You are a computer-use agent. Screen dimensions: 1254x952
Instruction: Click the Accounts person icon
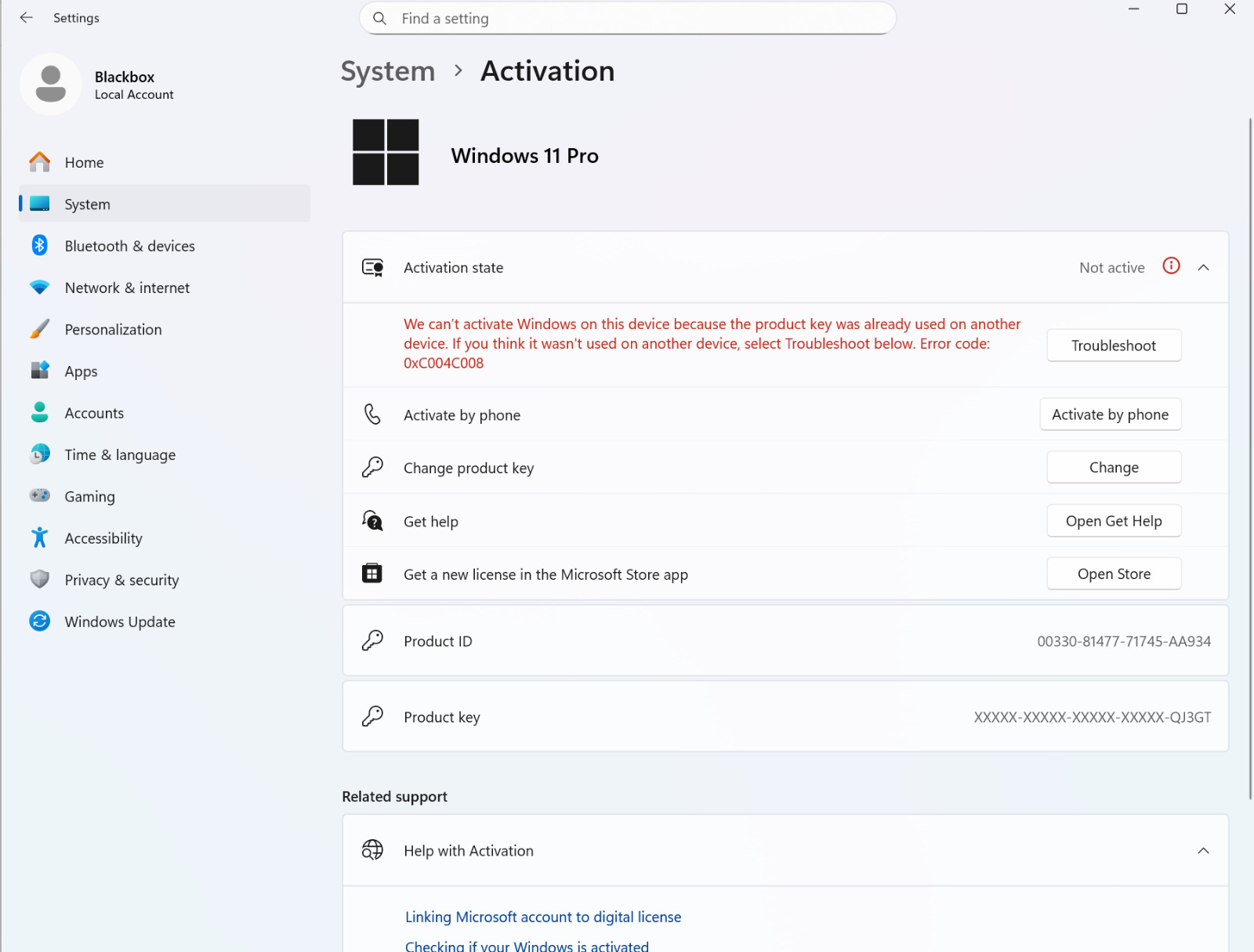[x=40, y=412]
